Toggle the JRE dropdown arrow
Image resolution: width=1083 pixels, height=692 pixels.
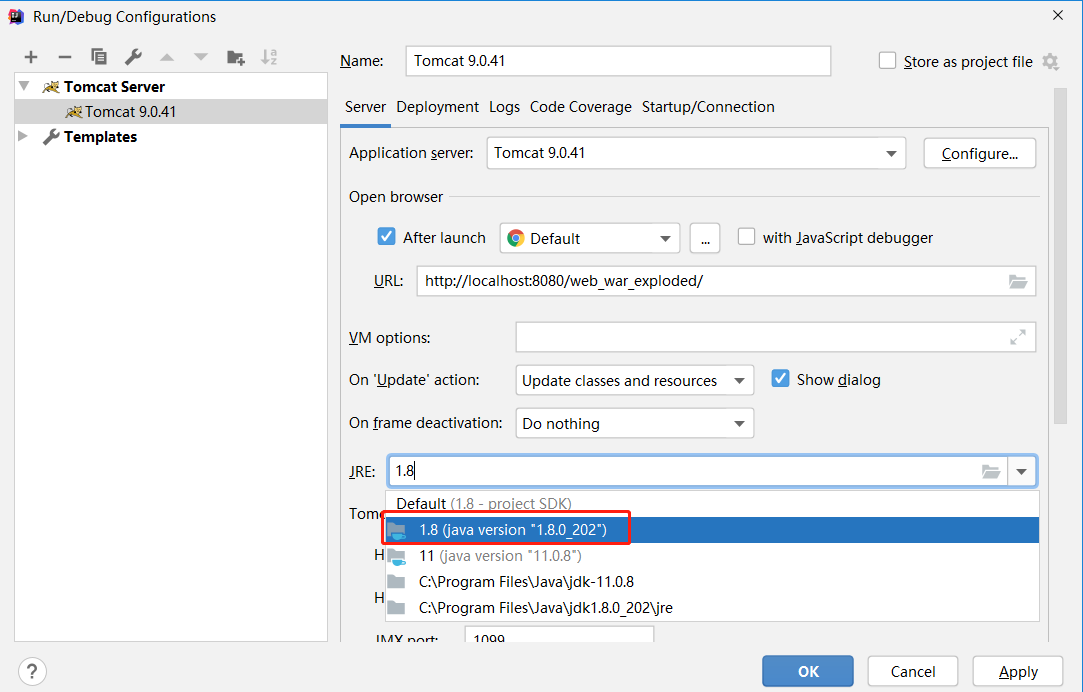pos(1022,472)
